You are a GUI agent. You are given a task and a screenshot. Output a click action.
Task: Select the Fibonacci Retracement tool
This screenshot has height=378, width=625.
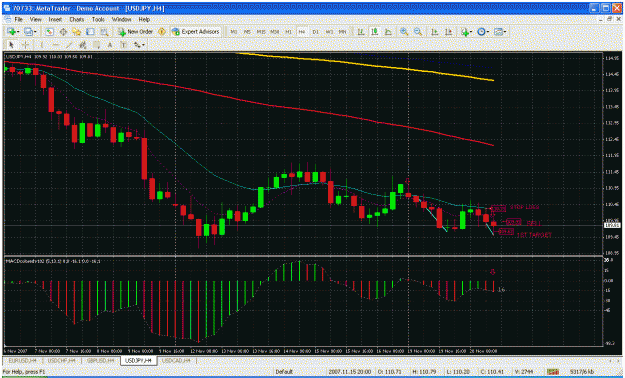[96, 45]
